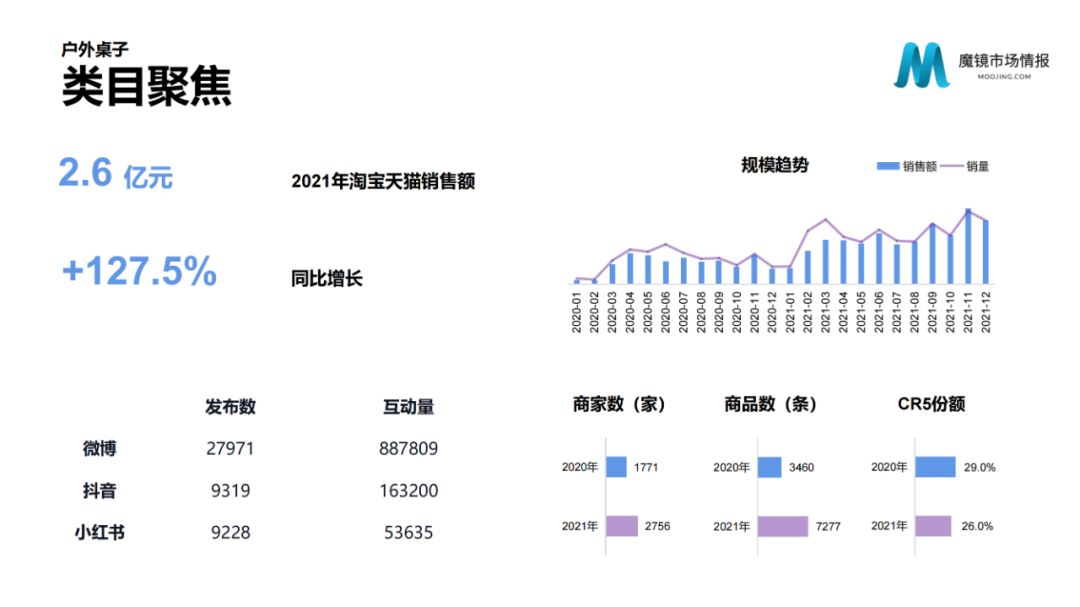Click the 2020-04 sales bar in chart
1080x607 pixels.
(x=630, y=269)
